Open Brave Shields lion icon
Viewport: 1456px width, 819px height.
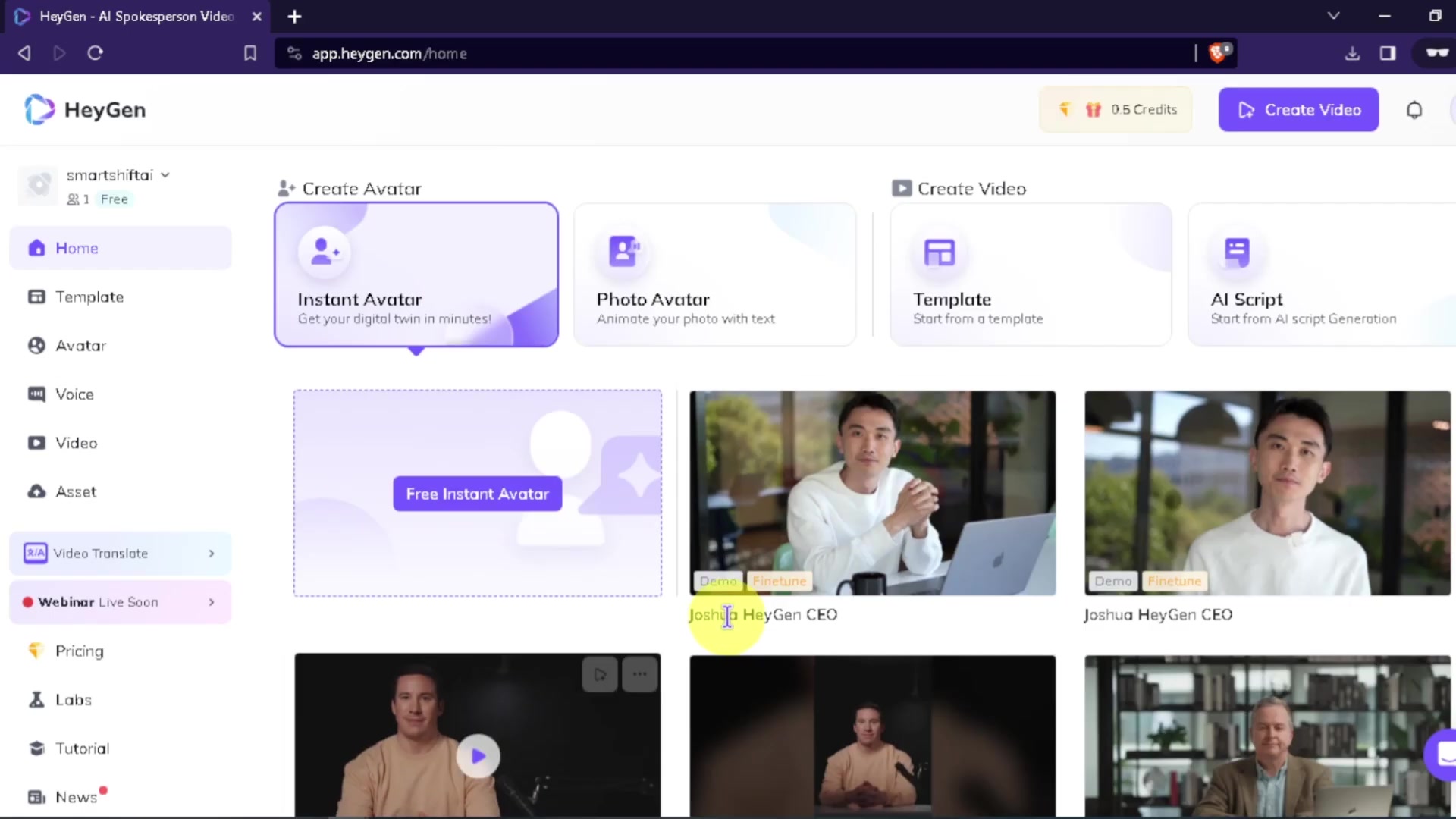[1219, 52]
